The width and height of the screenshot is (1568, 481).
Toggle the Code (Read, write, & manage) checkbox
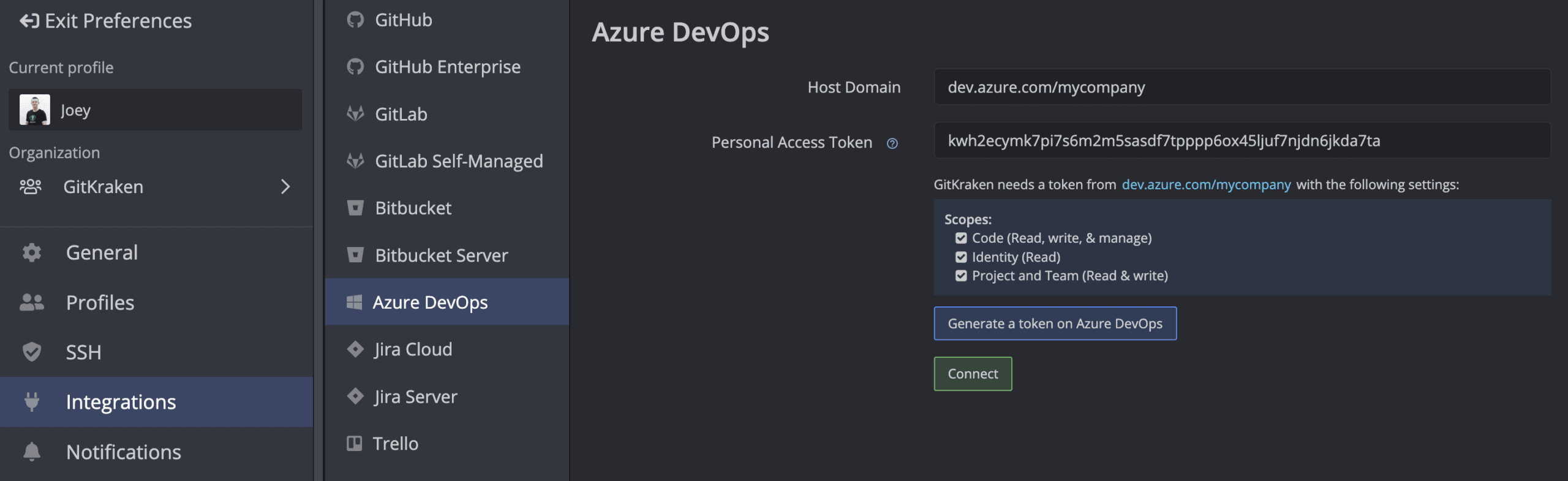pos(961,238)
